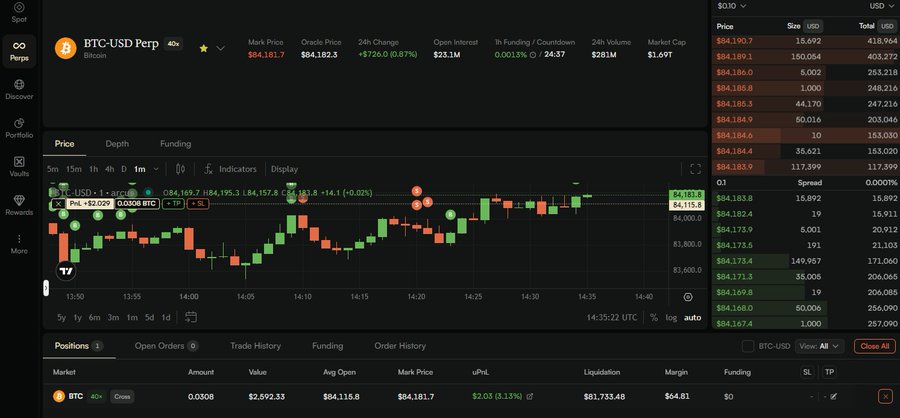Image resolution: width=900 pixels, height=418 pixels.
Task: Open the Order History tab
Action: point(400,346)
